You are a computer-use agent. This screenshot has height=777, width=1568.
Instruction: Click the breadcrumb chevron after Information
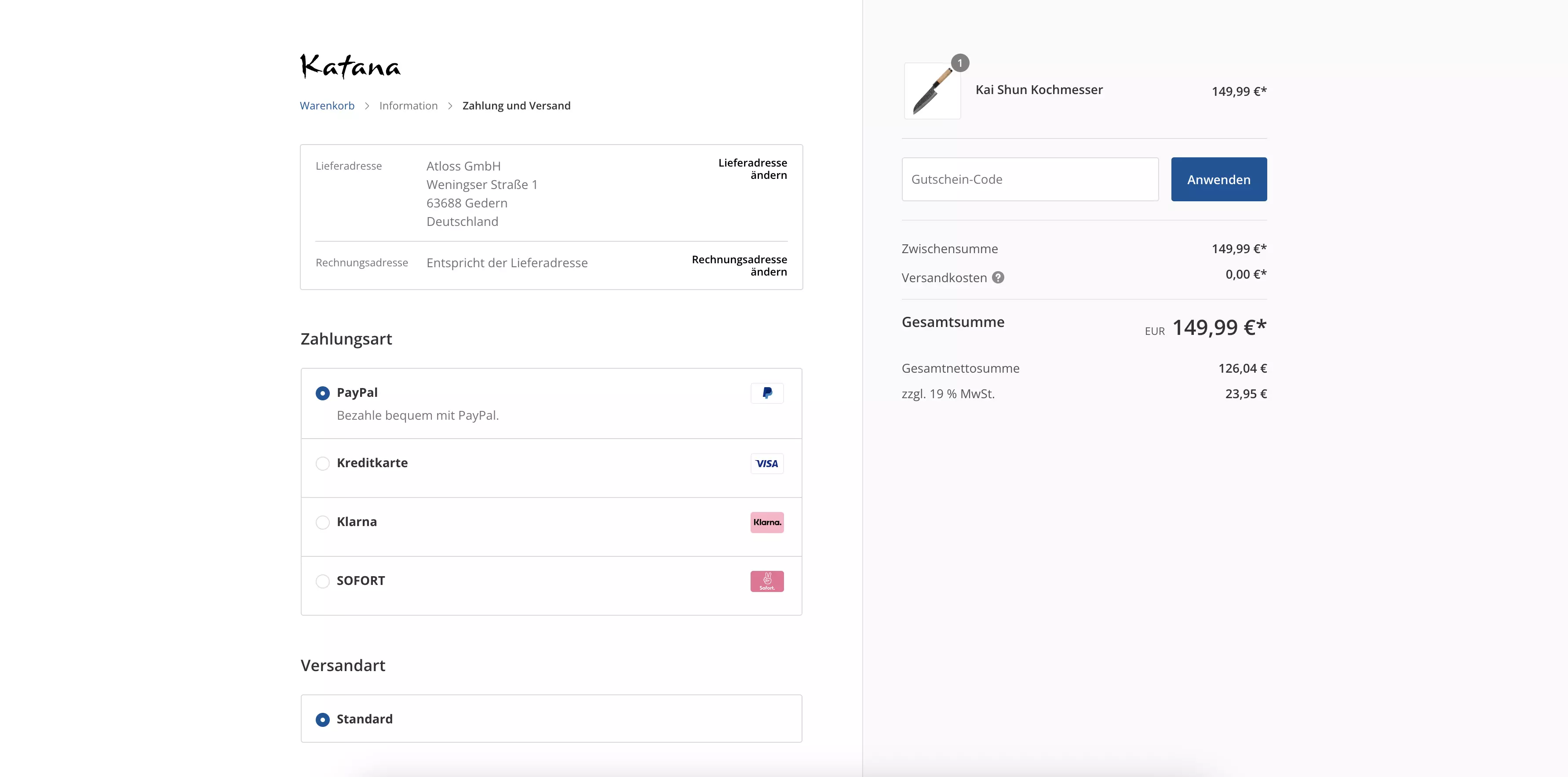click(450, 106)
